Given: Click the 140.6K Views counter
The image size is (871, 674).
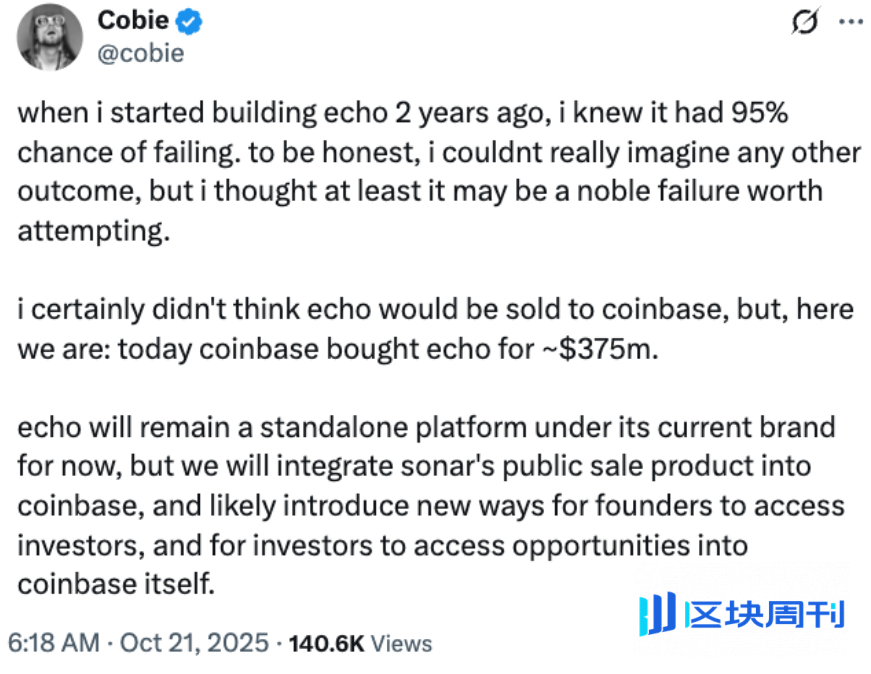Looking at the screenshot, I should coord(360,642).
